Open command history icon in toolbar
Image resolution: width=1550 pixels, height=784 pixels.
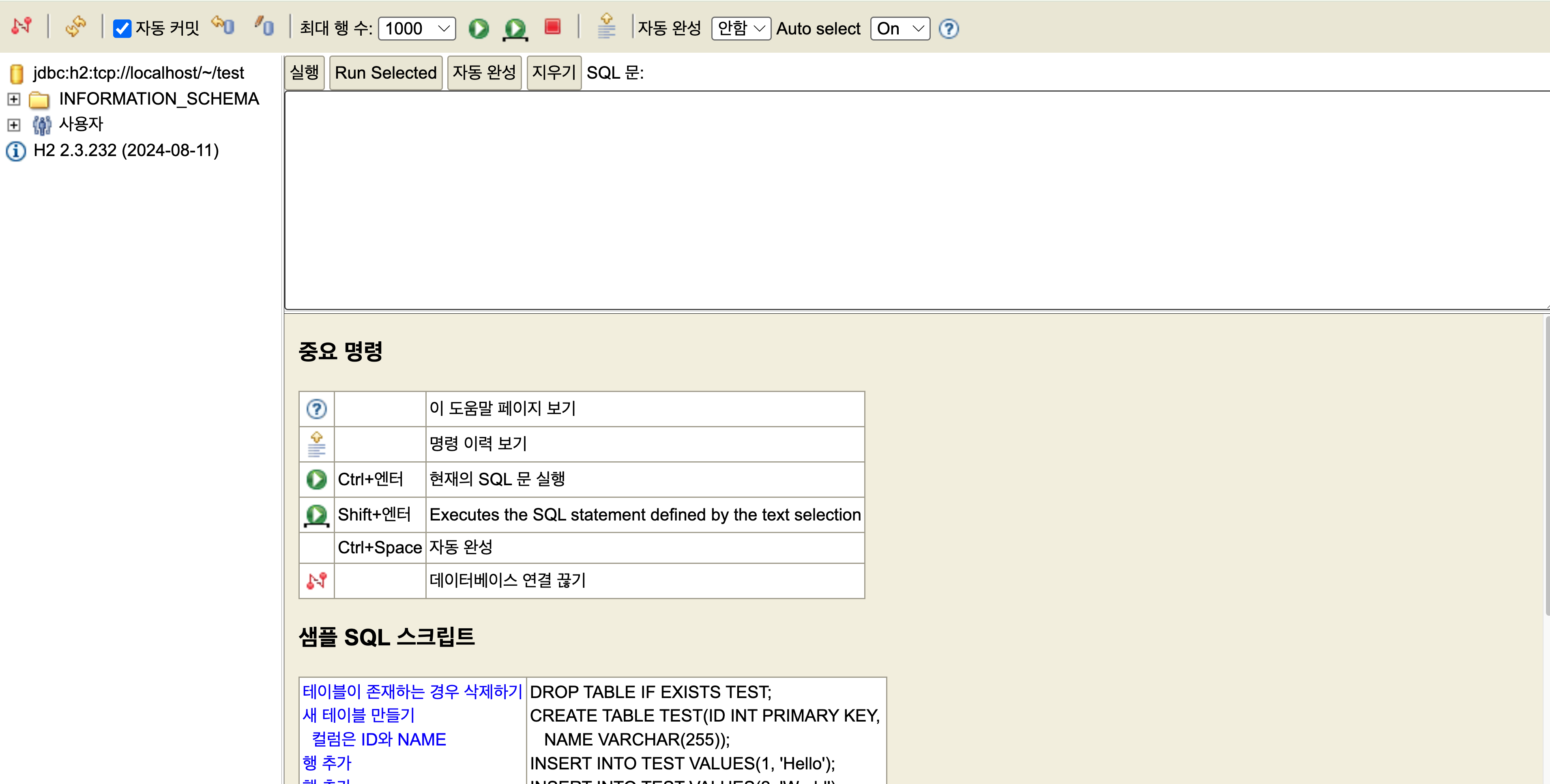pyautogui.click(x=606, y=26)
